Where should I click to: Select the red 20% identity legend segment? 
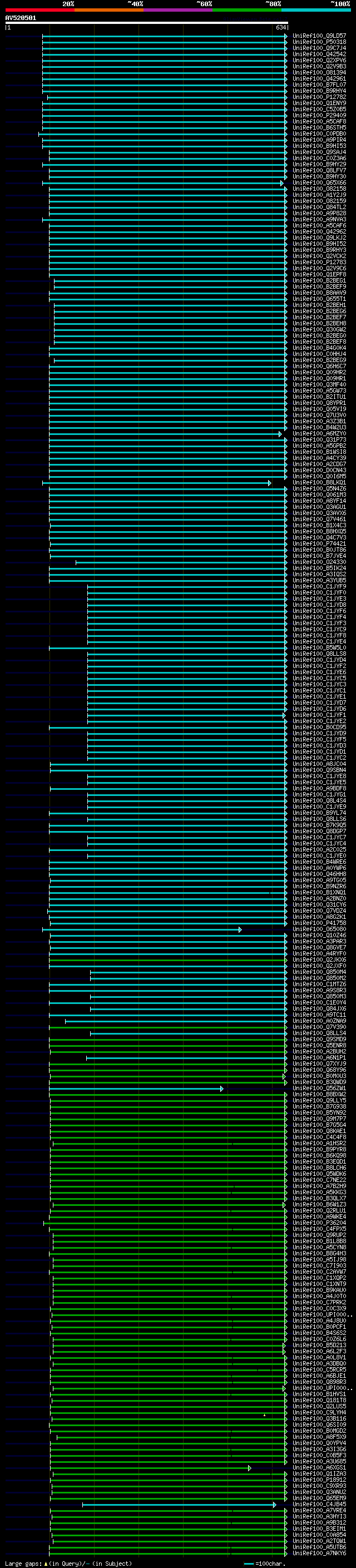coord(39,10)
